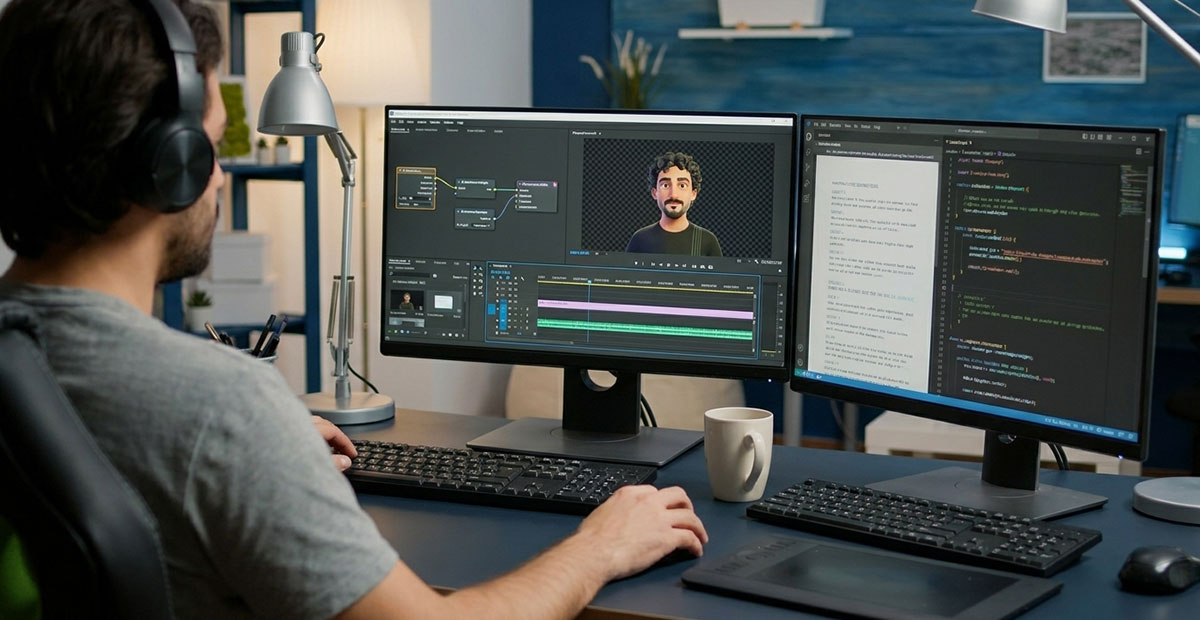Click the code minimap in the code editor
1200x620 pixels.
pos(1132,190)
